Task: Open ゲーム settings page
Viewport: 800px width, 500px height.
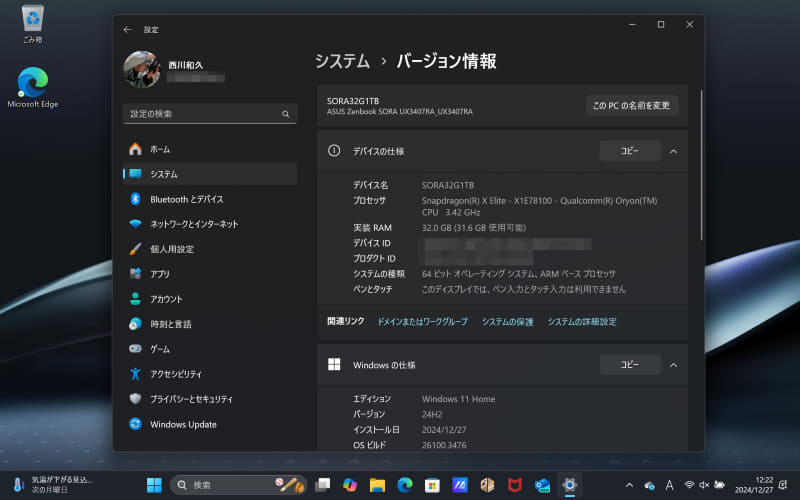Action: click(210, 349)
